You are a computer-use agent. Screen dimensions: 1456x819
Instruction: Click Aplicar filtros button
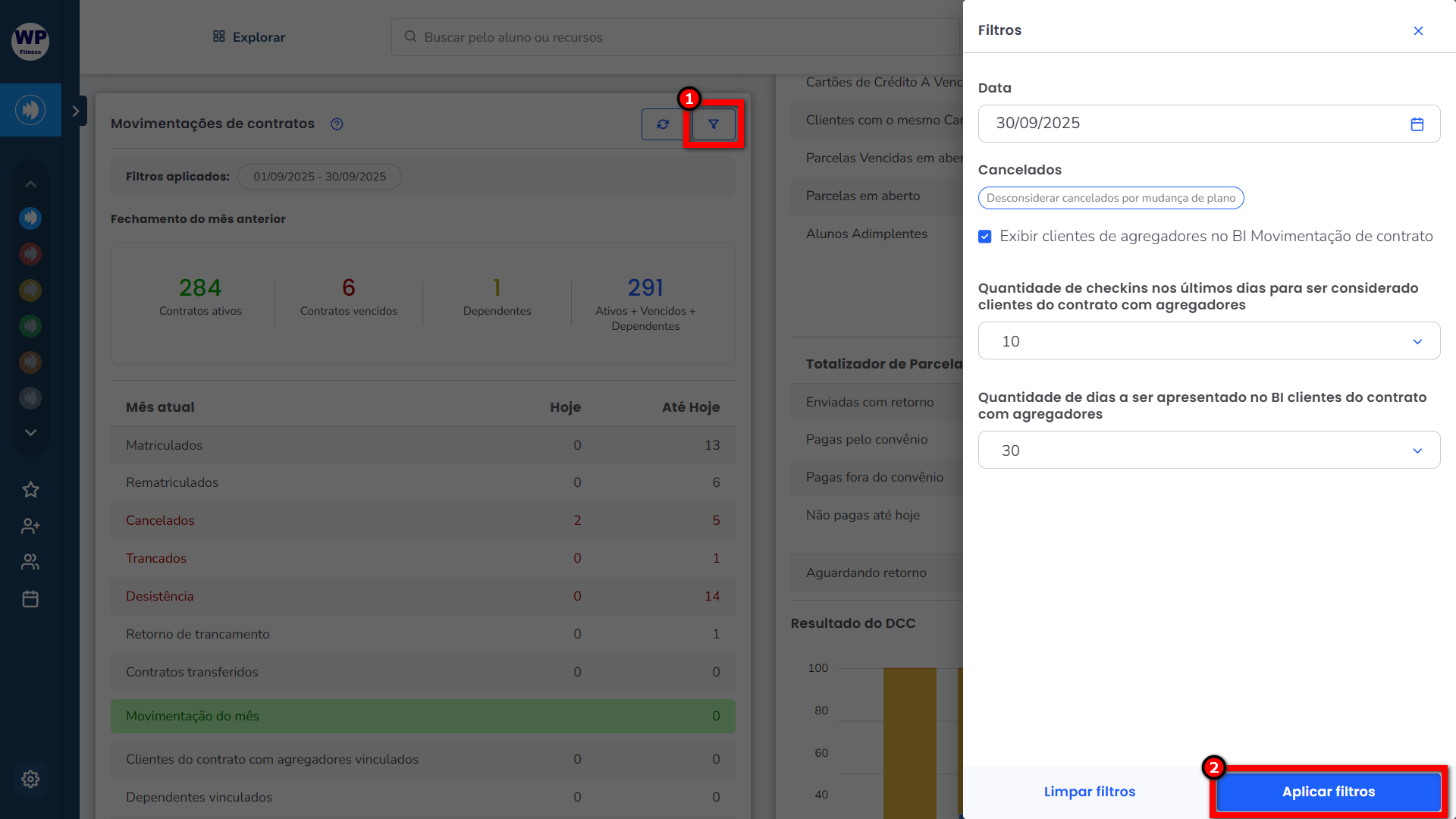[1328, 792]
